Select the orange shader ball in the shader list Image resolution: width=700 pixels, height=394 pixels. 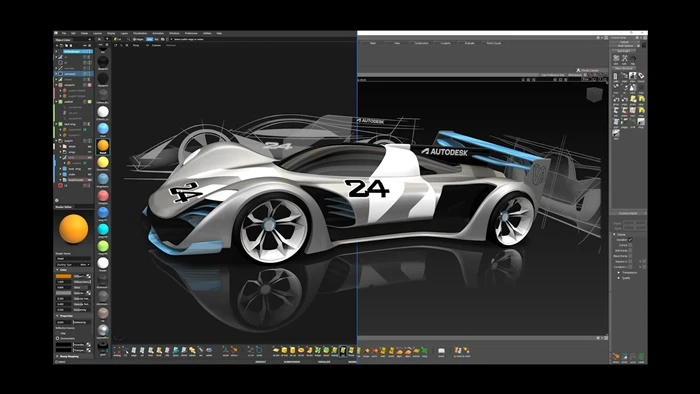click(x=103, y=145)
